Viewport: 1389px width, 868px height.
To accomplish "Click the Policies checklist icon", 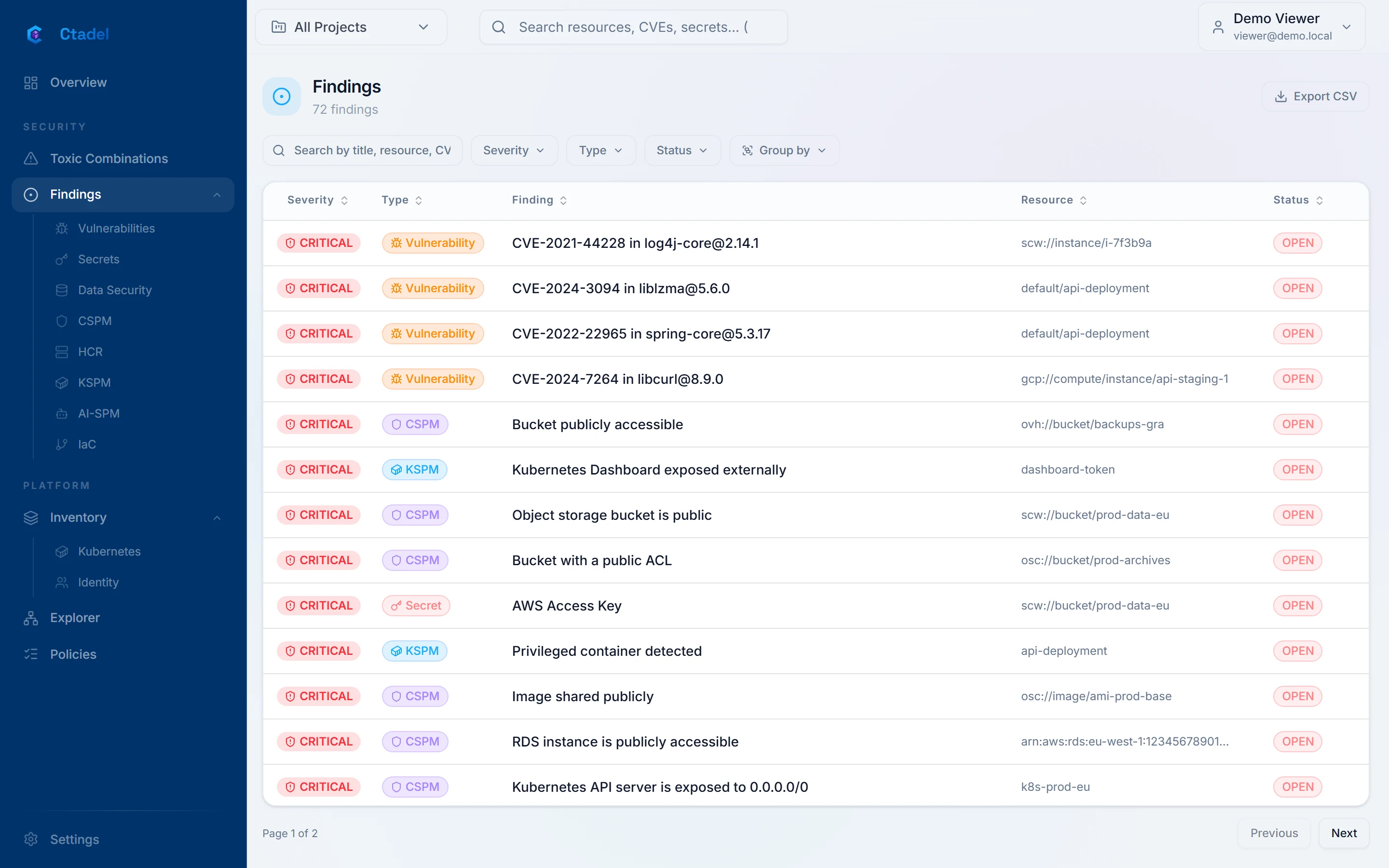I will 31,654.
